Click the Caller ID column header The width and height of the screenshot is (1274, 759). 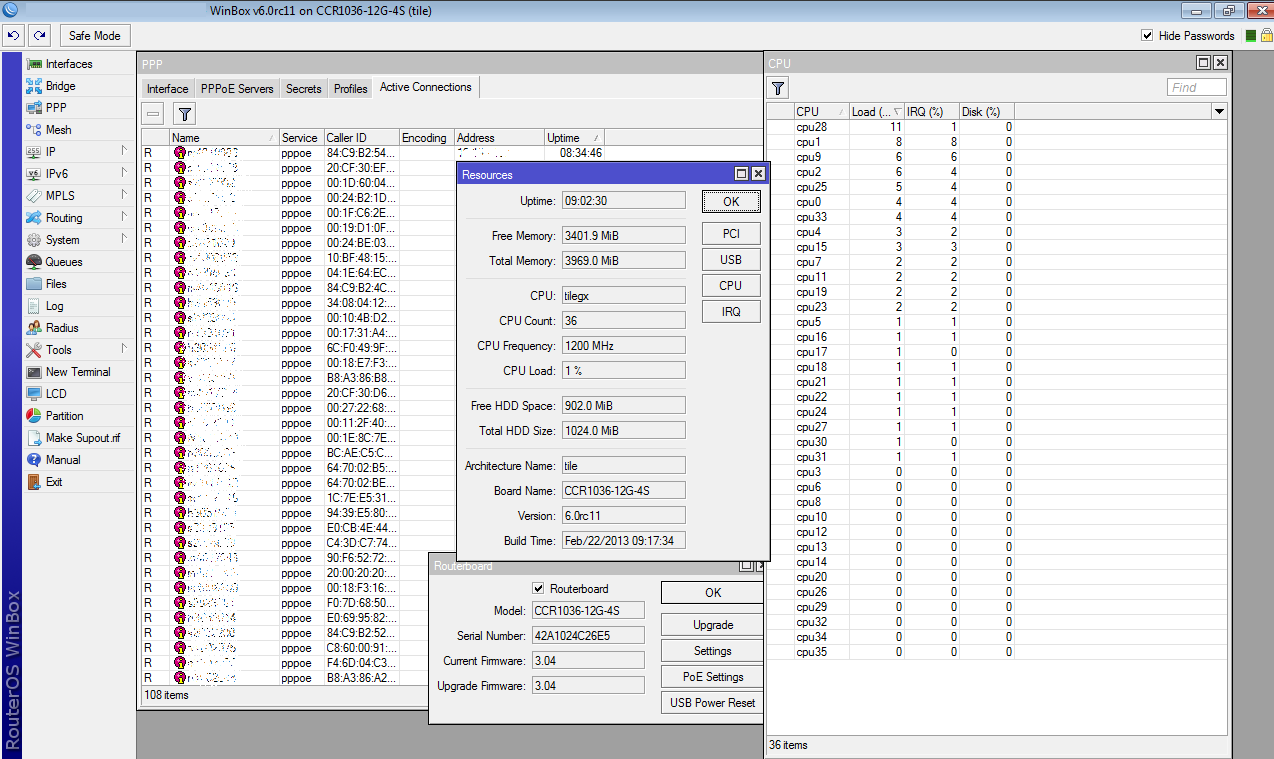click(360, 138)
